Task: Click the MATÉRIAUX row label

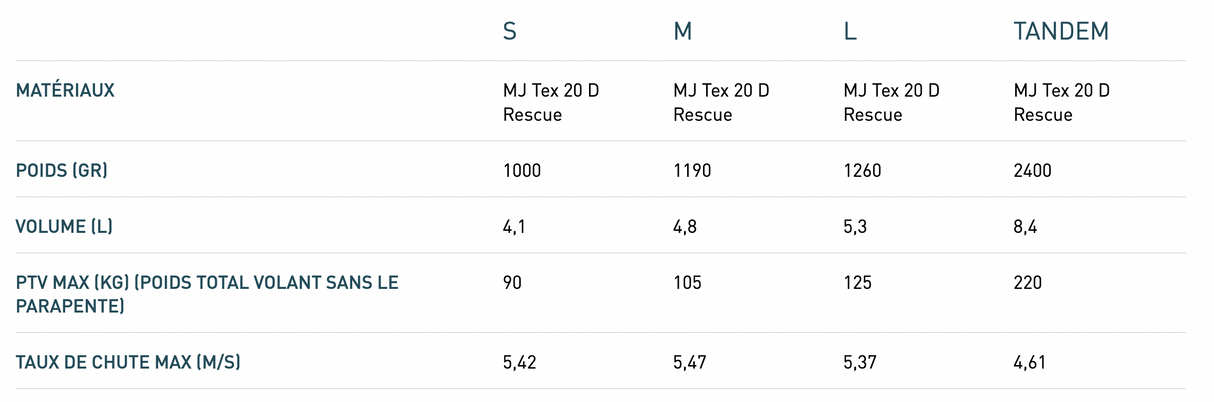Action: 65,90
